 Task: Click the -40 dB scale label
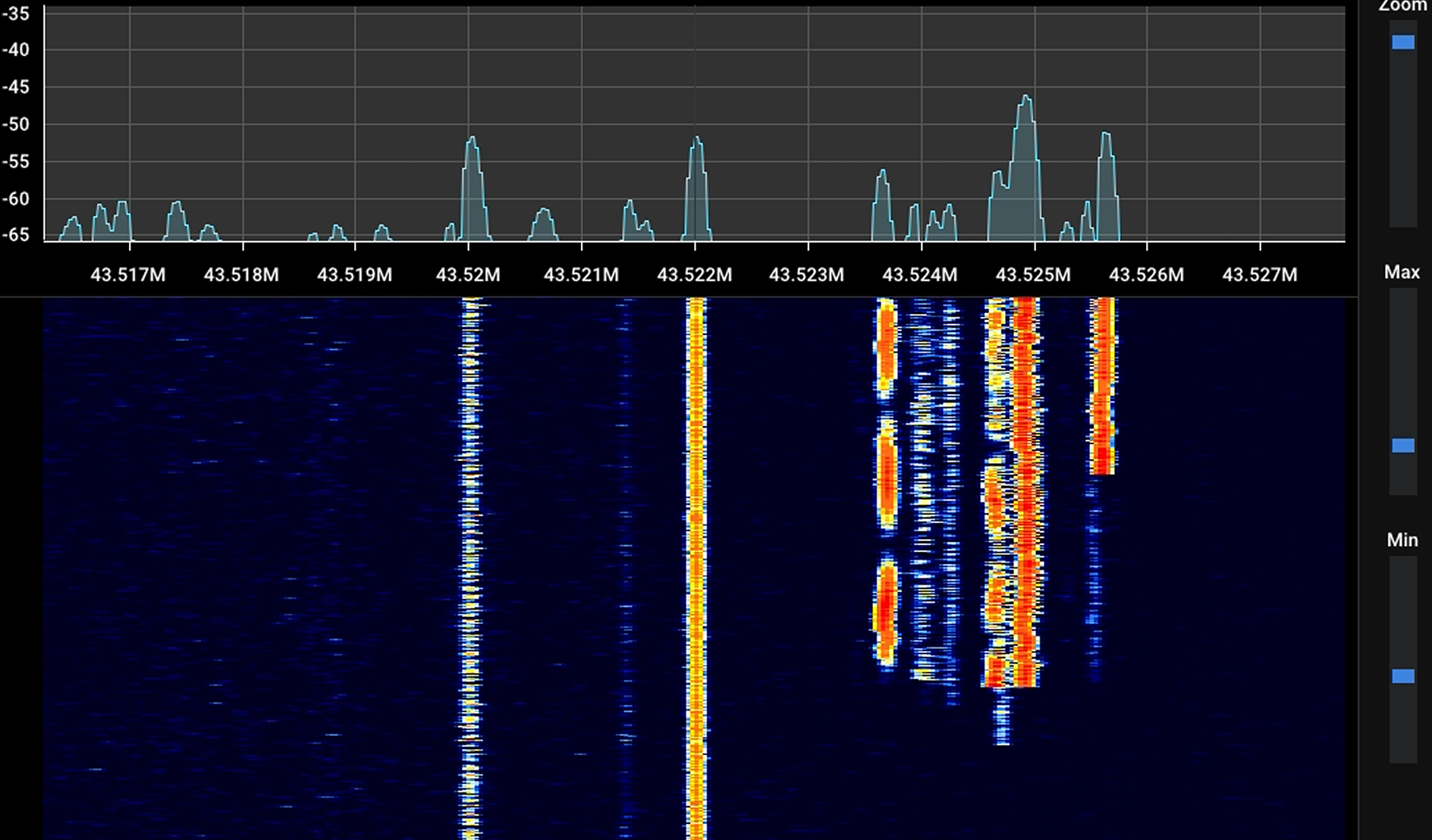15,50
